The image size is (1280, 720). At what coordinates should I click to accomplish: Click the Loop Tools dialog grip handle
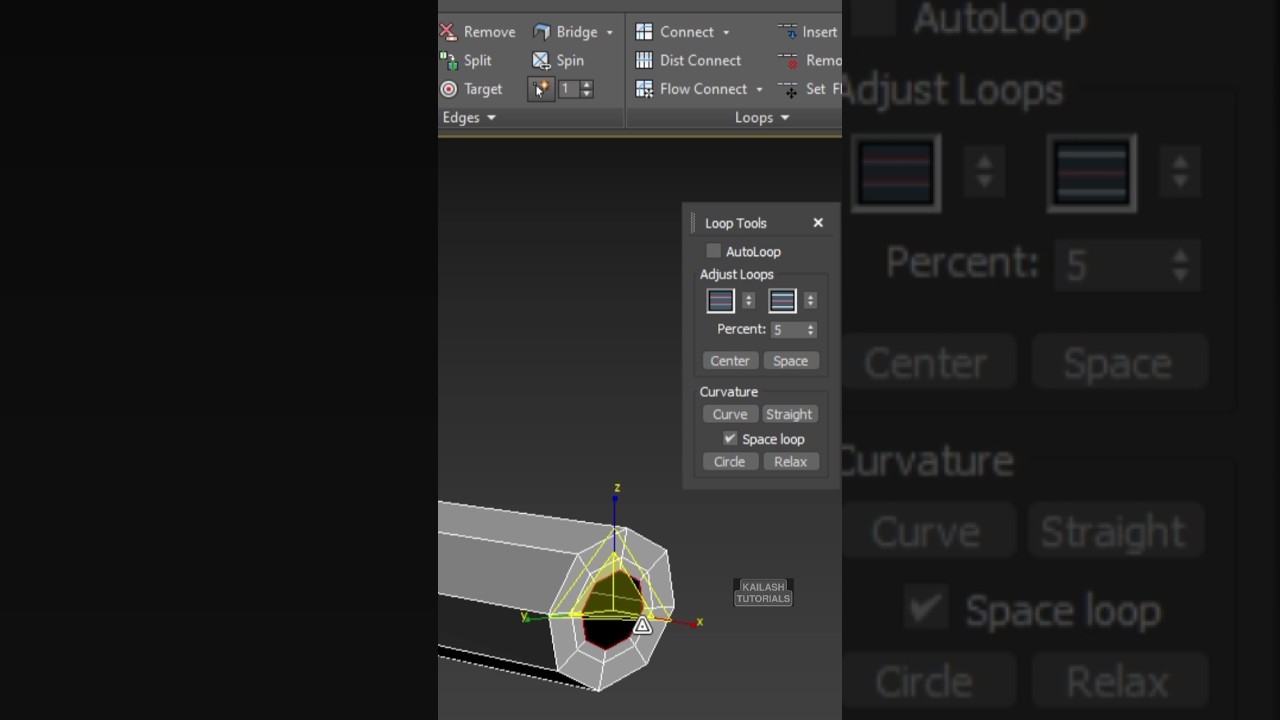[x=692, y=223]
